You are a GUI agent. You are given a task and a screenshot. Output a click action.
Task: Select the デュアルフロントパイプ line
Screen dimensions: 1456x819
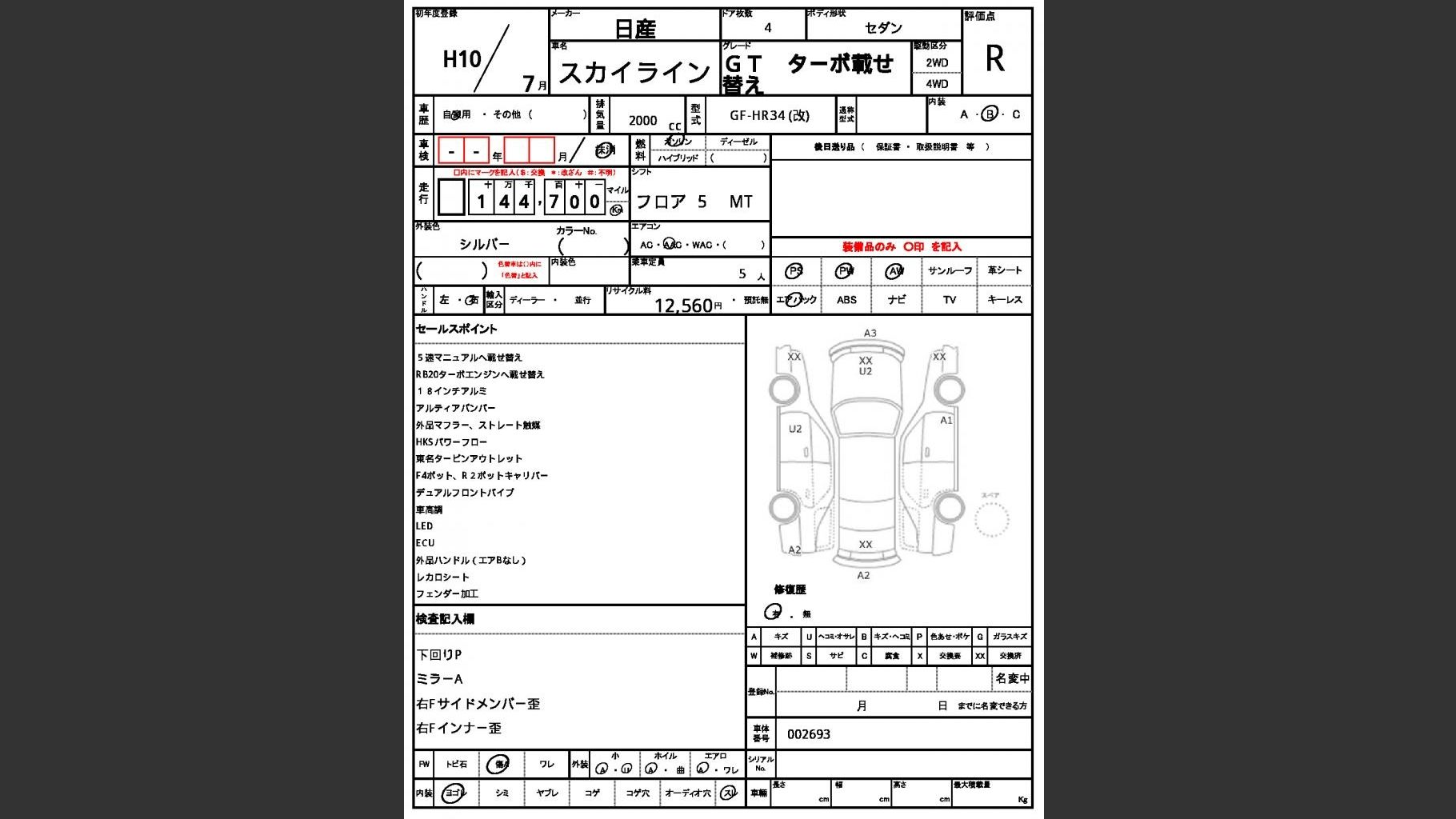click(x=465, y=493)
